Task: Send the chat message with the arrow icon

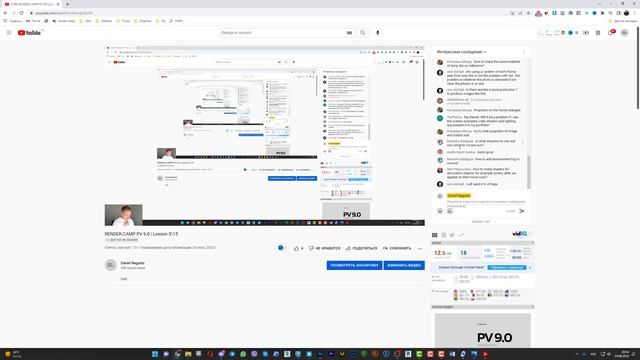Action: point(522,211)
